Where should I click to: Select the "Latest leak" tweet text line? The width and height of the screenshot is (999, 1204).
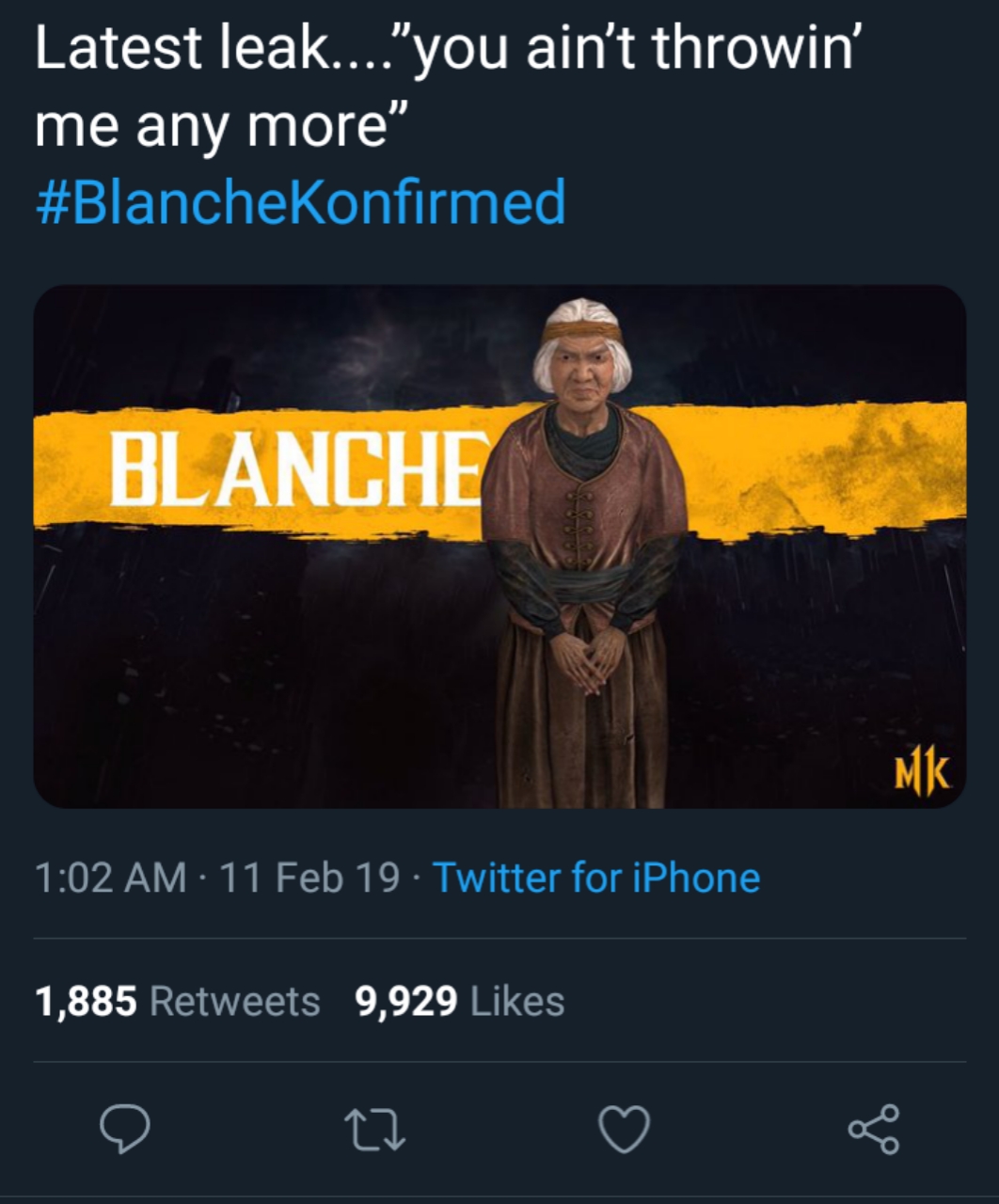[x=446, y=47]
